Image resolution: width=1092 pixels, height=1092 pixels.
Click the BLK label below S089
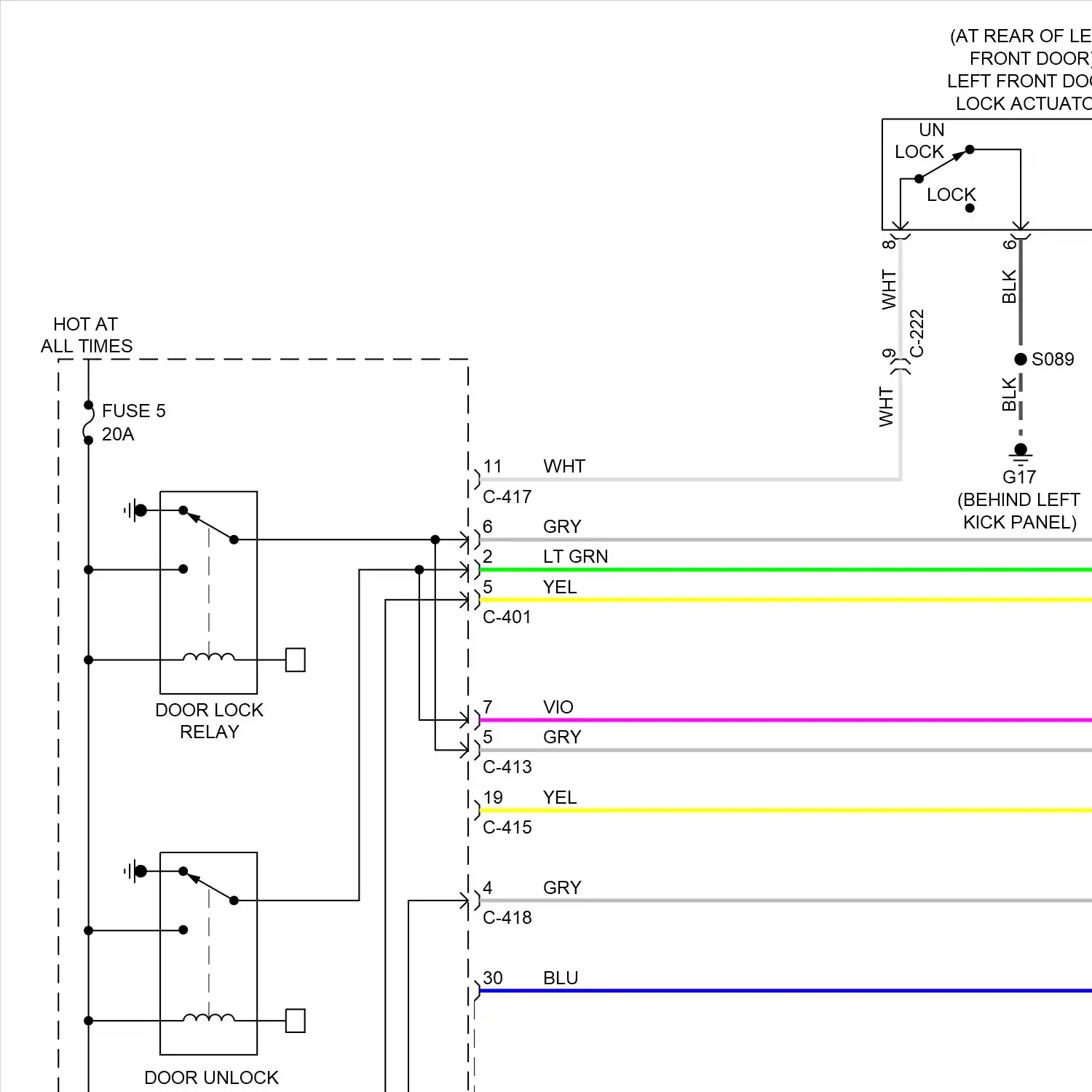(x=1009, y=394)
